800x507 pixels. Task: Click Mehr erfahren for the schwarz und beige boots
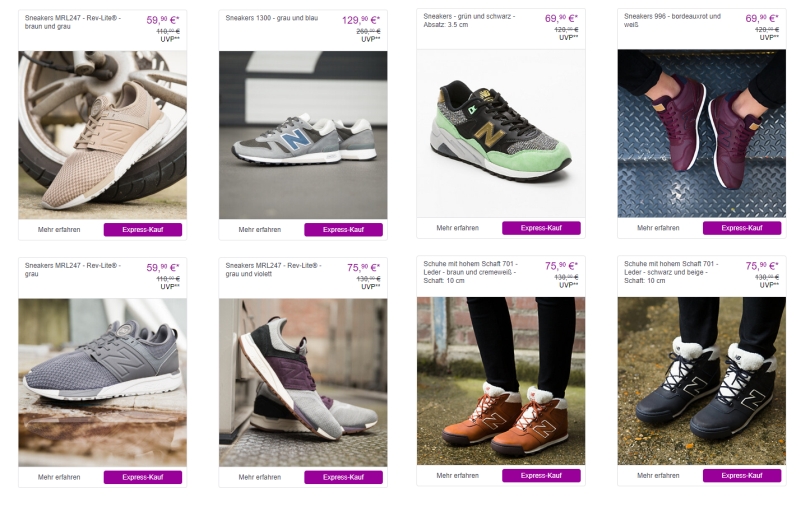coord(658,475)
